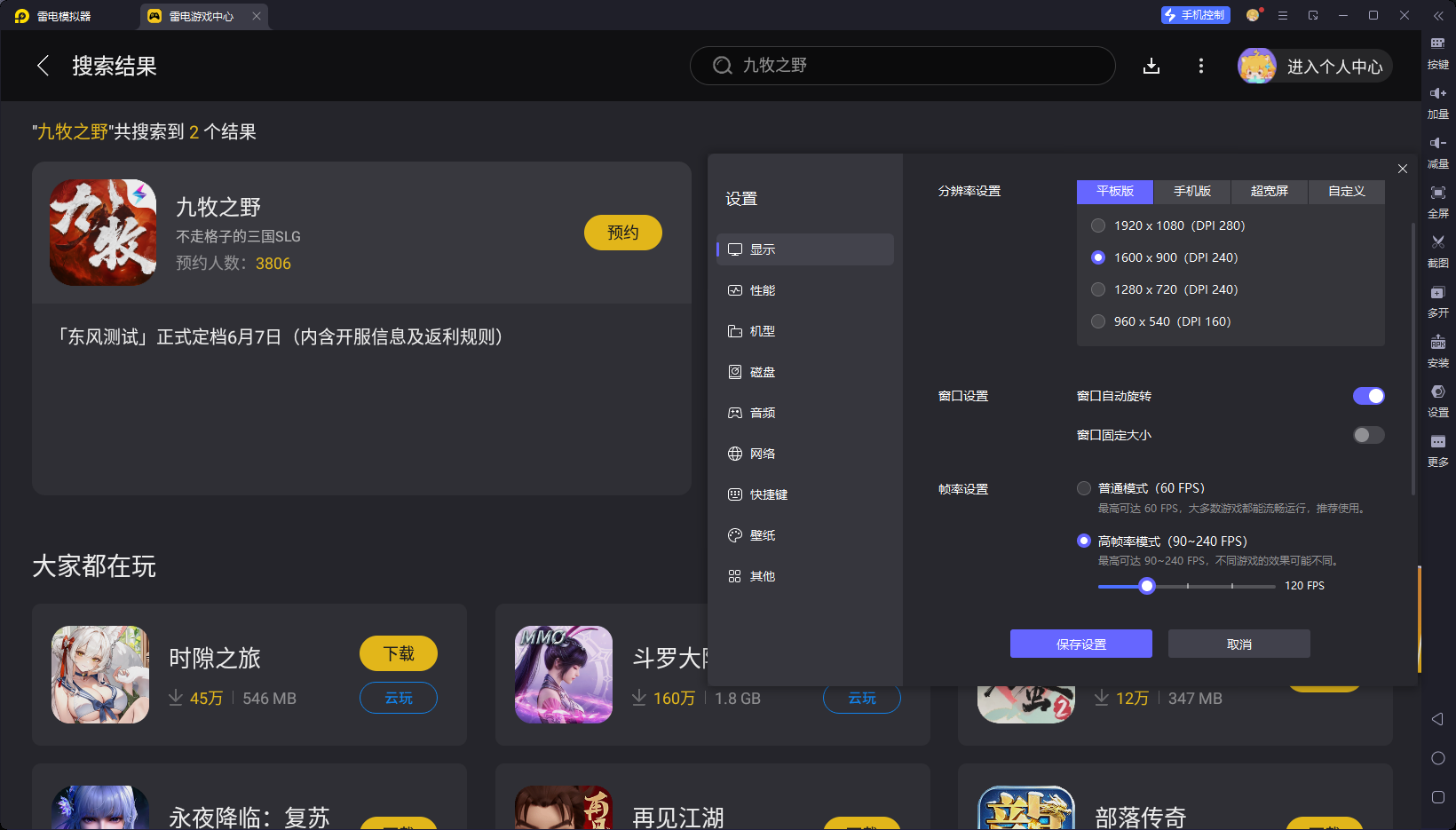The image size is (1456, 830).
Task: Click the 时隙之旅 game thumbnail
Action: [100, 675]
